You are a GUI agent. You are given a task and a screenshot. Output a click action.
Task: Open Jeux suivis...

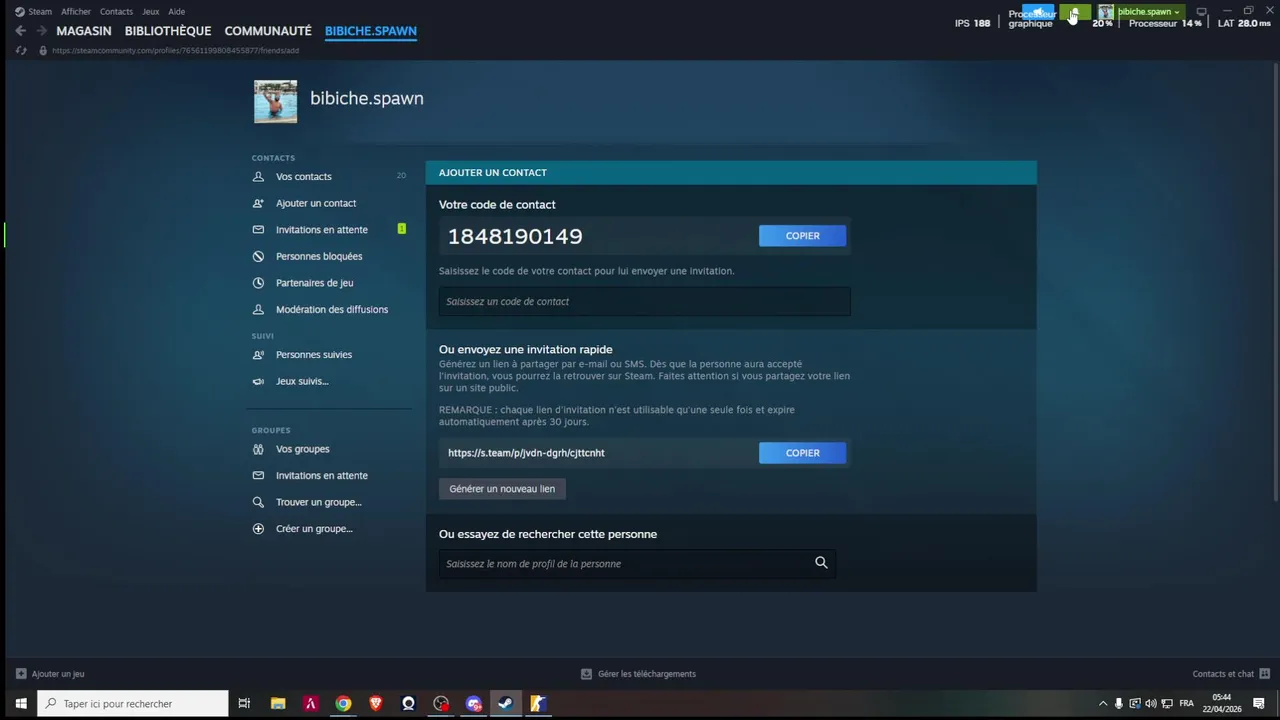(x=302, y=381)
